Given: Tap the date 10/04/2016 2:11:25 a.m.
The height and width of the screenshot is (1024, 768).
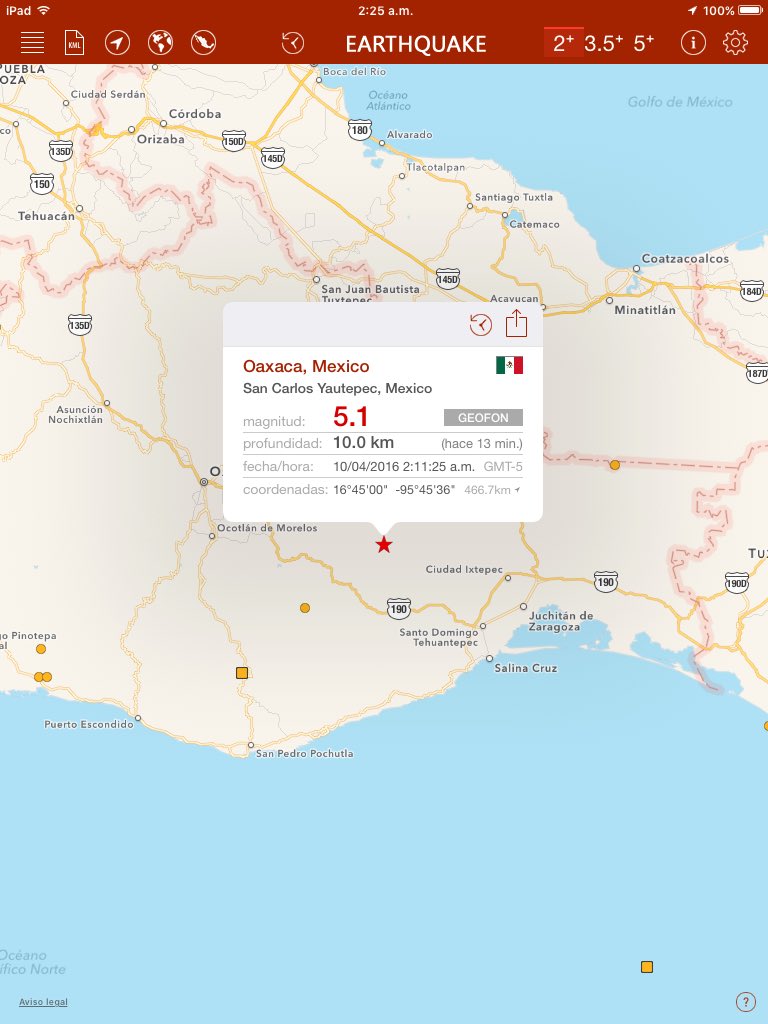Looking at the screenshot, I should pyautogui.click(x=404, y=466).
